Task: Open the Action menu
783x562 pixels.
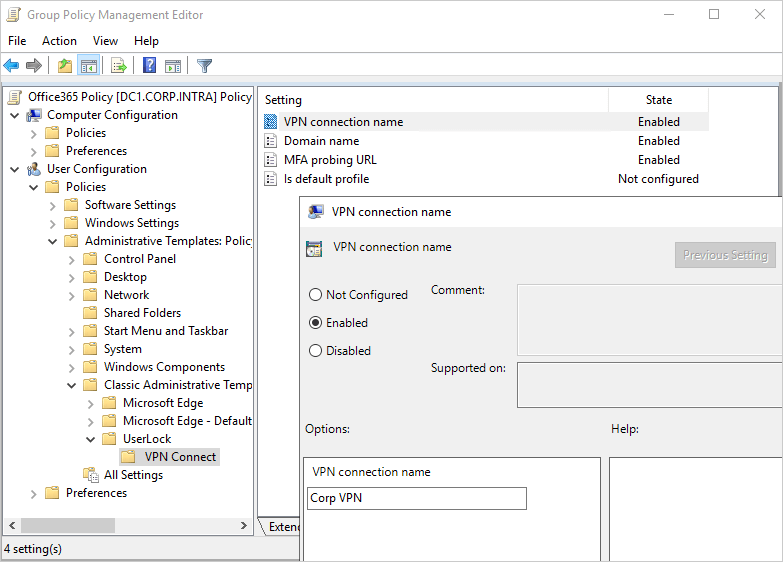Action: (59, 41)
